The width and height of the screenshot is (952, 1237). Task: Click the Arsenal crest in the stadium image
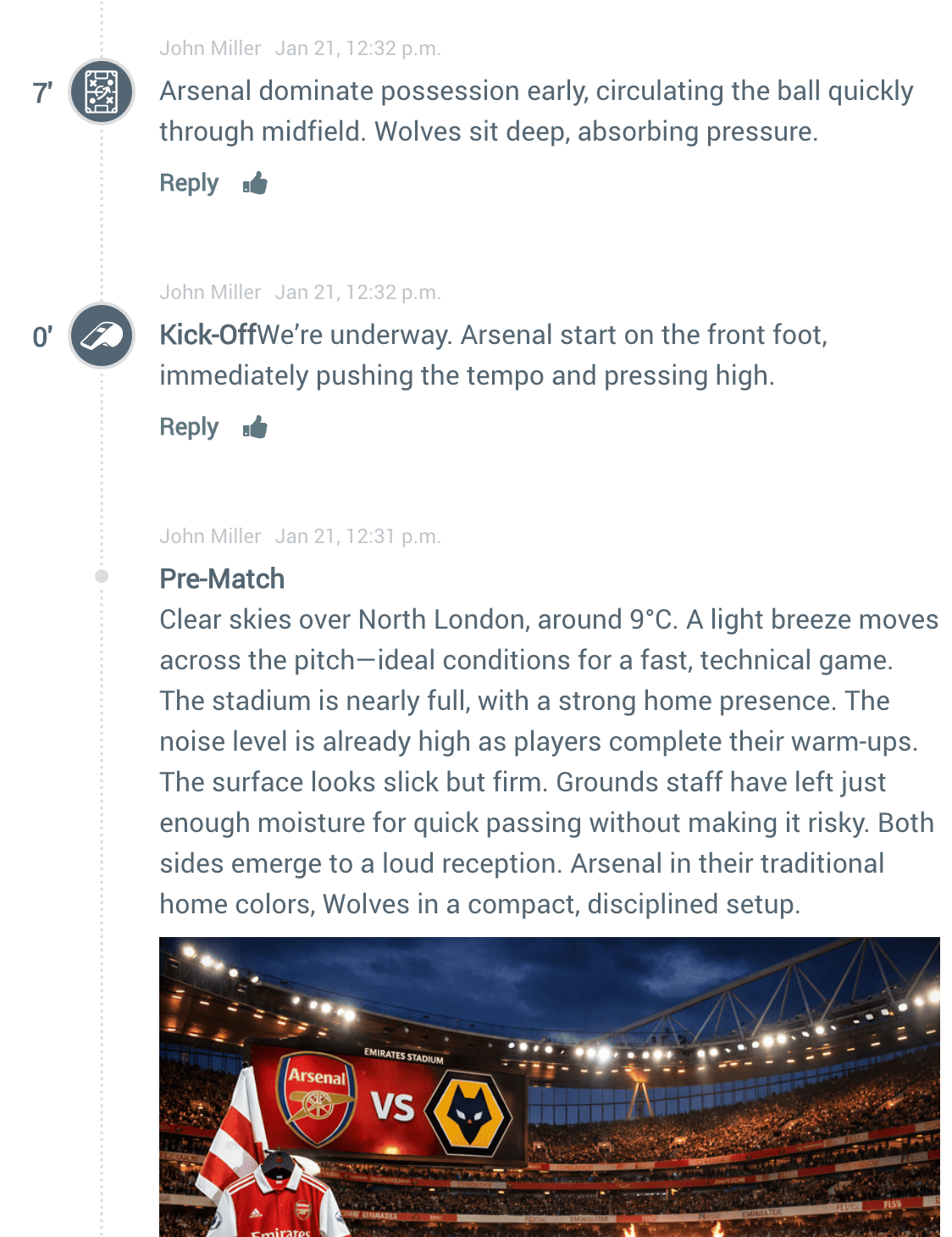[x=316, y=1099]
